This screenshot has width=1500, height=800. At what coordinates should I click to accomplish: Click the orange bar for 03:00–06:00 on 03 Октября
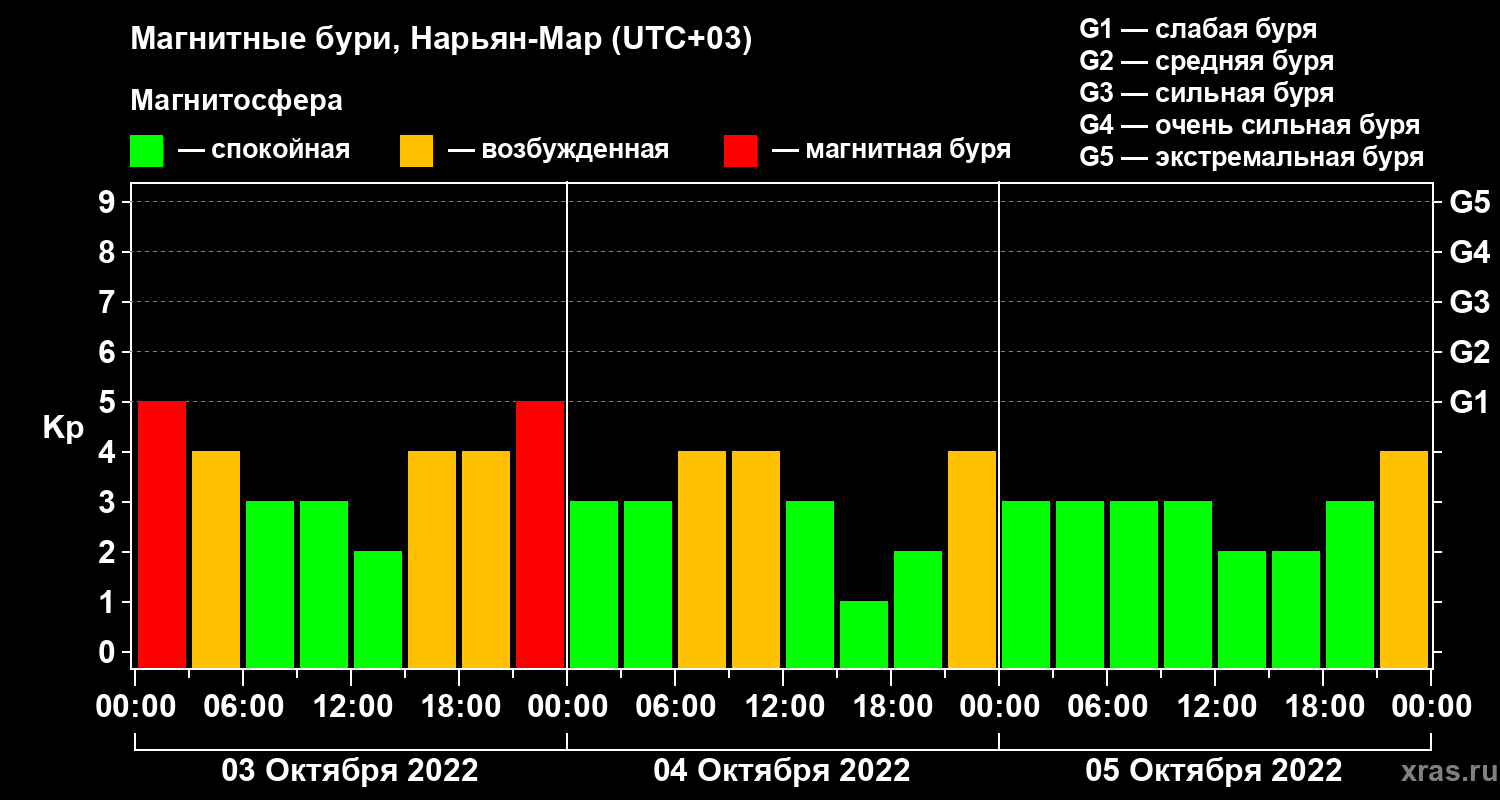[216, 559]
